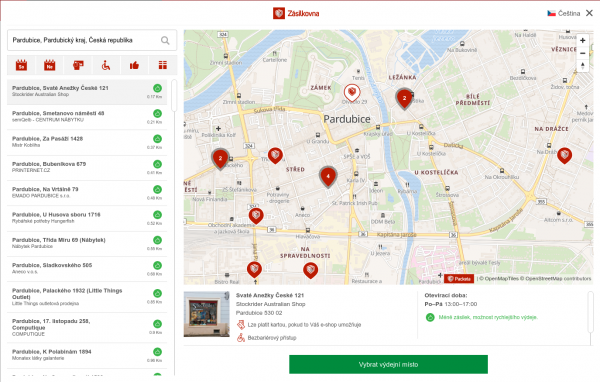The image size is (600, 382).
Task: Select pickup marker near Bistro Real
Action: 254,269
